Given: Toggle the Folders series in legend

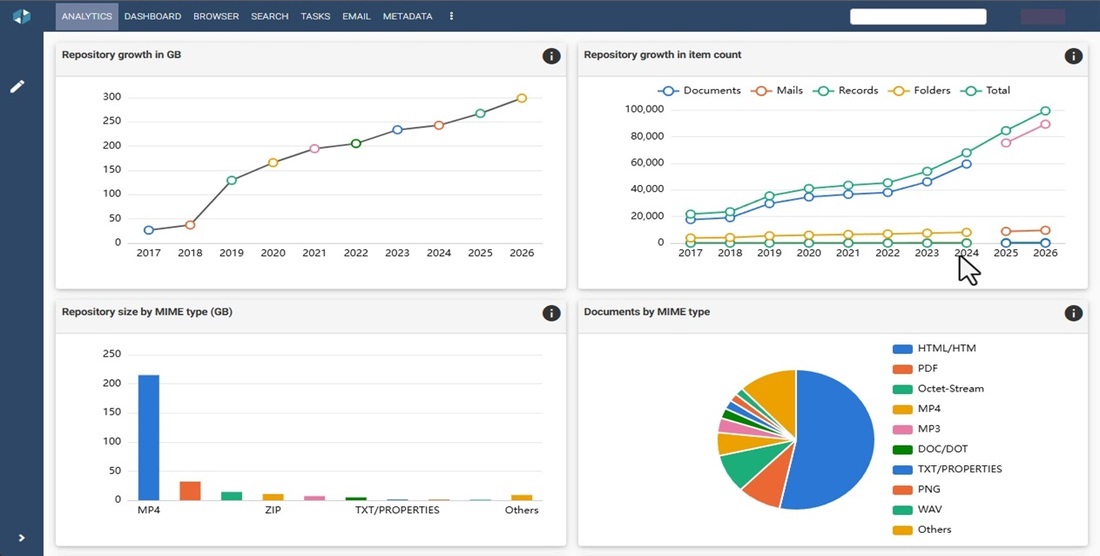Looking at the screenshot, I should tap(919, 90).
